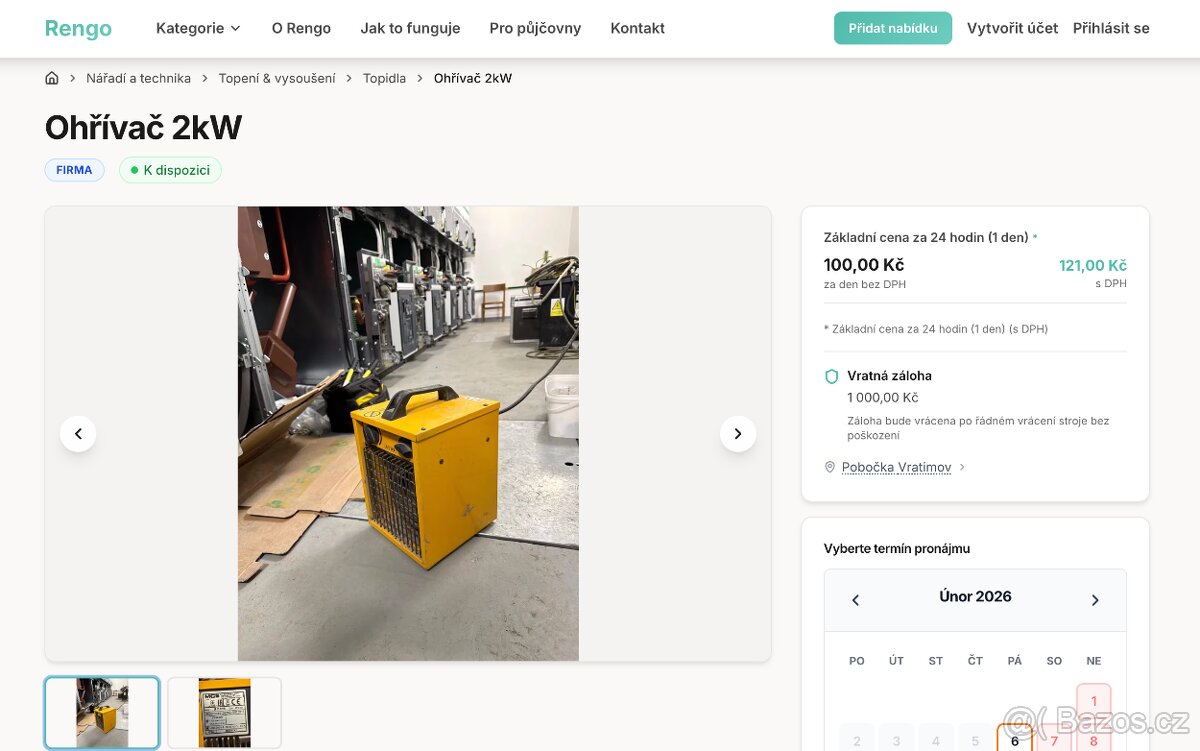Navigate to the next month in the calendar
1200x751 pixels.
pos(1095,599)
